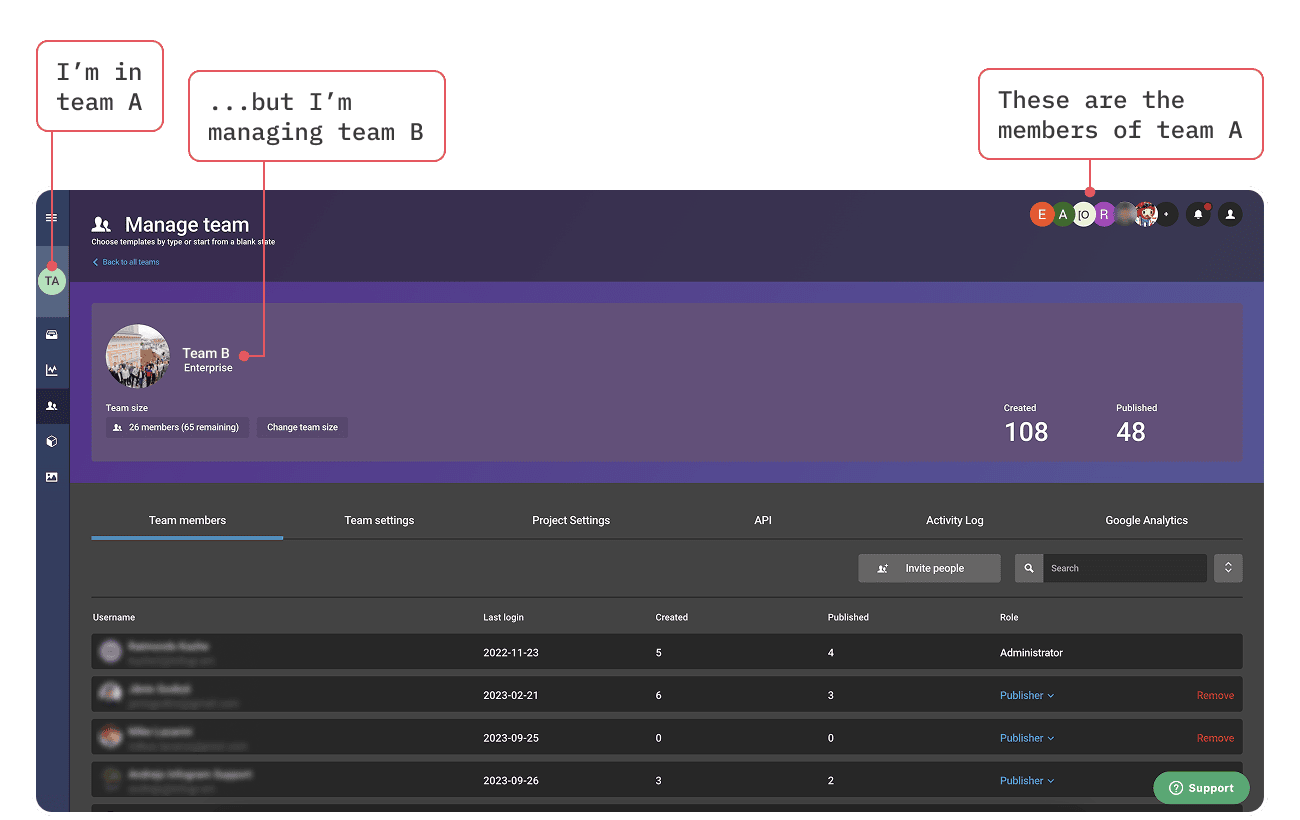
Task: Click the Created column header
Action: [672, 617]
